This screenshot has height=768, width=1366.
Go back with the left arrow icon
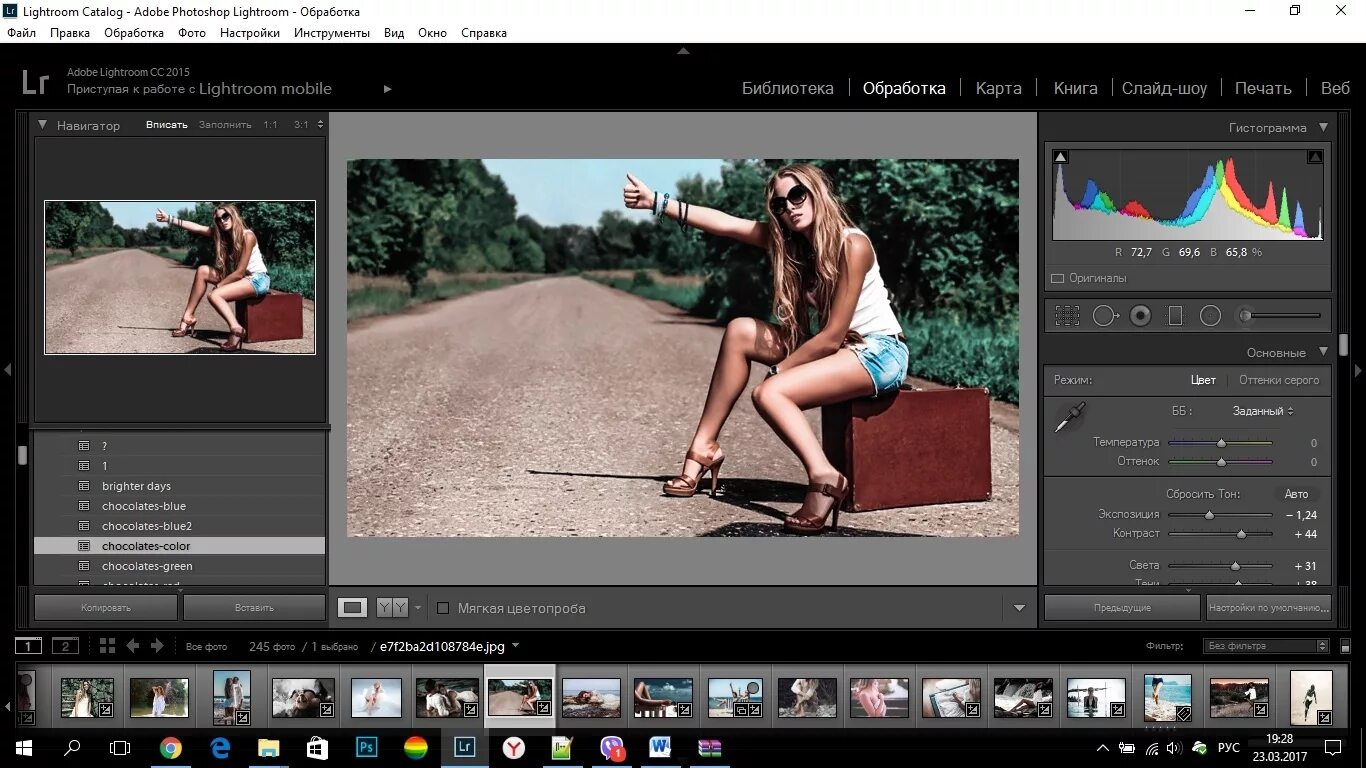tap(133, 646)
